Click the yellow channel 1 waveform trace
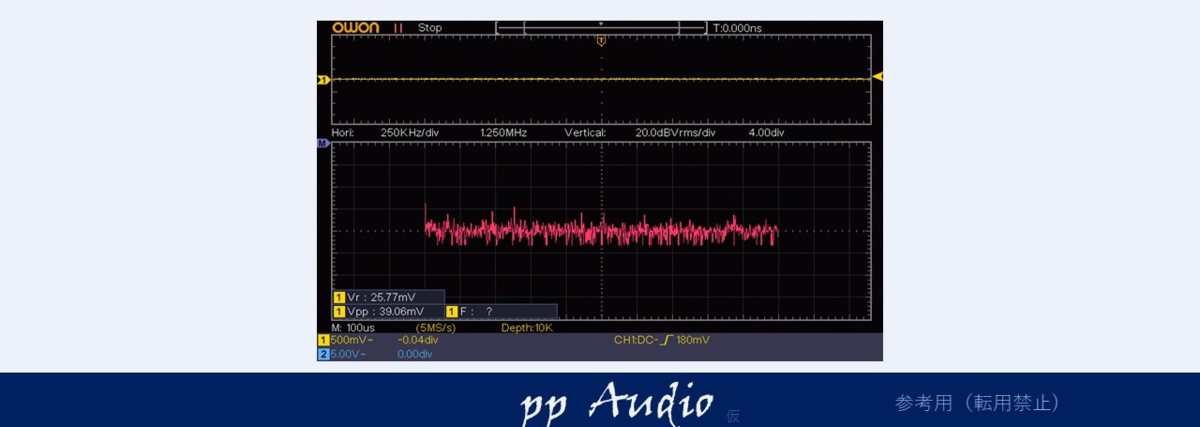 pos(600,79)
